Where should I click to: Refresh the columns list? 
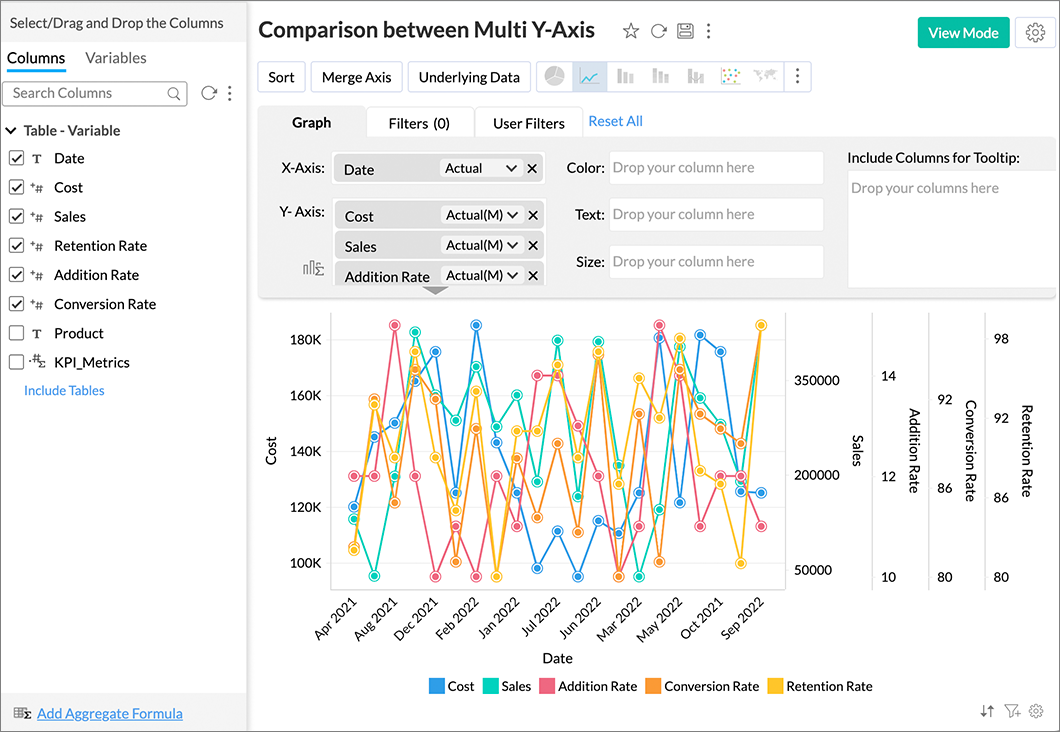(209, 93)
